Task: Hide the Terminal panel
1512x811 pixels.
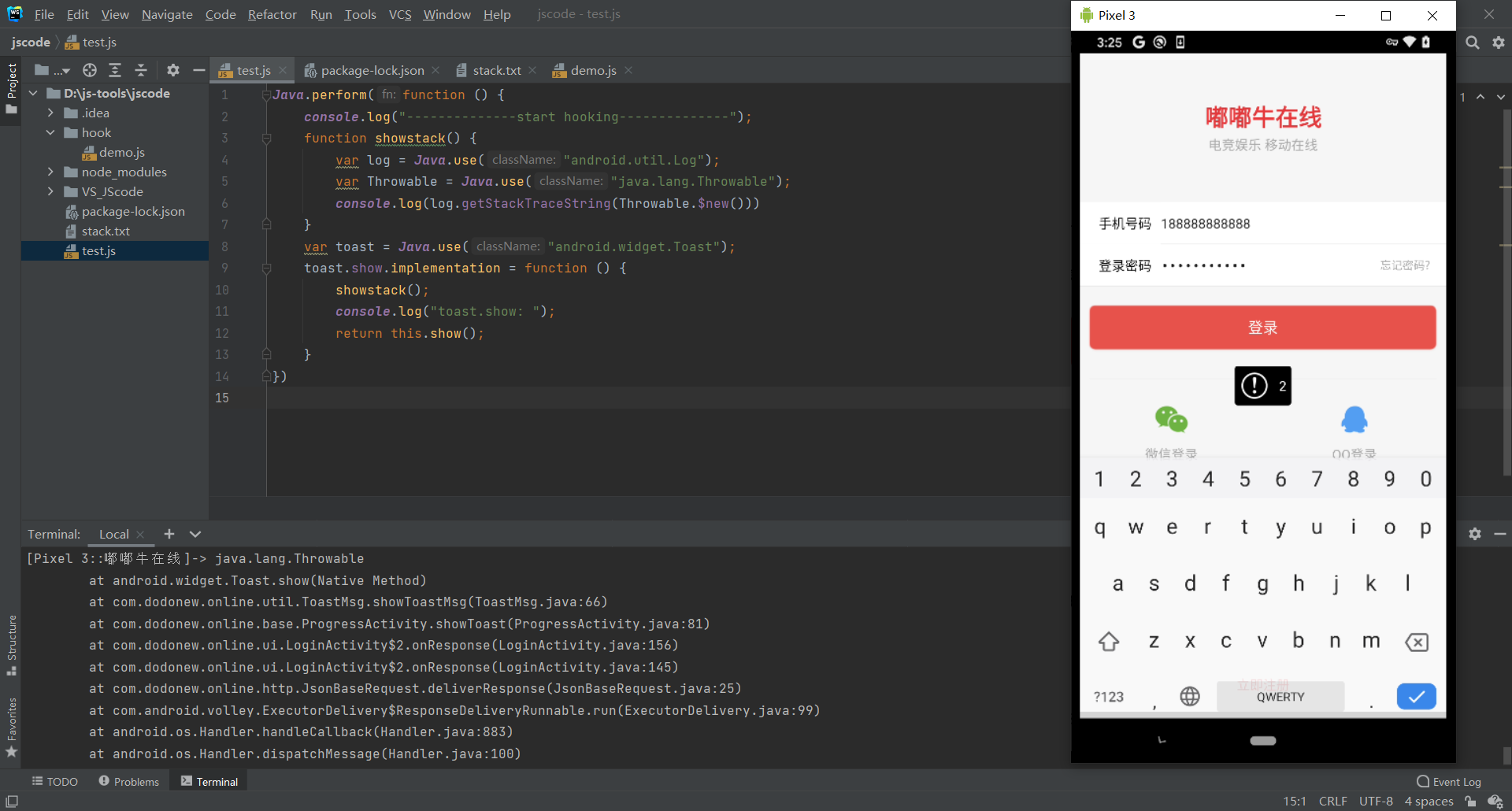Action: (x=1500, y=534)
